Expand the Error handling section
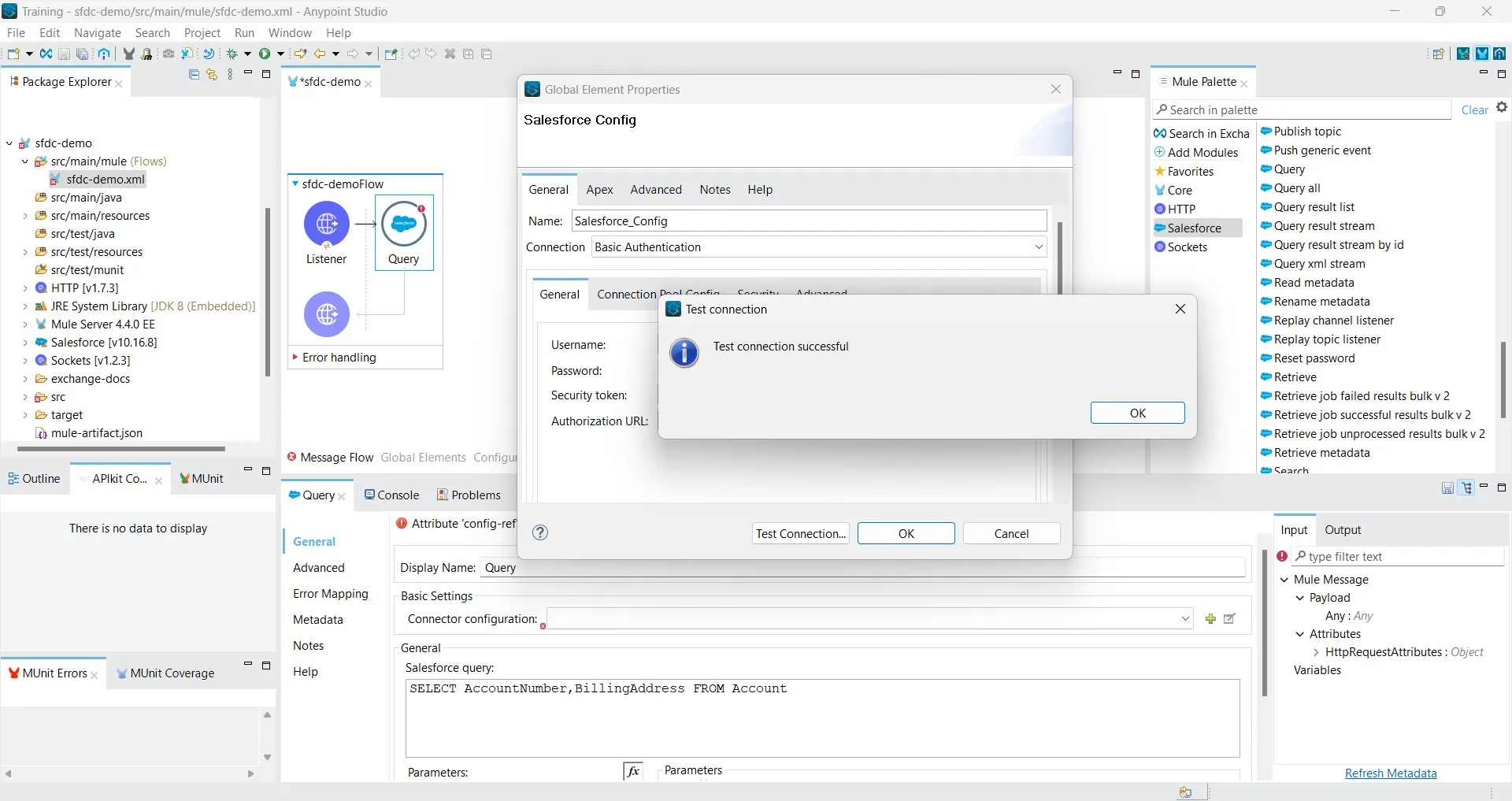The width and height of the screenshot is (1512, 801). [x=295, y=357]
